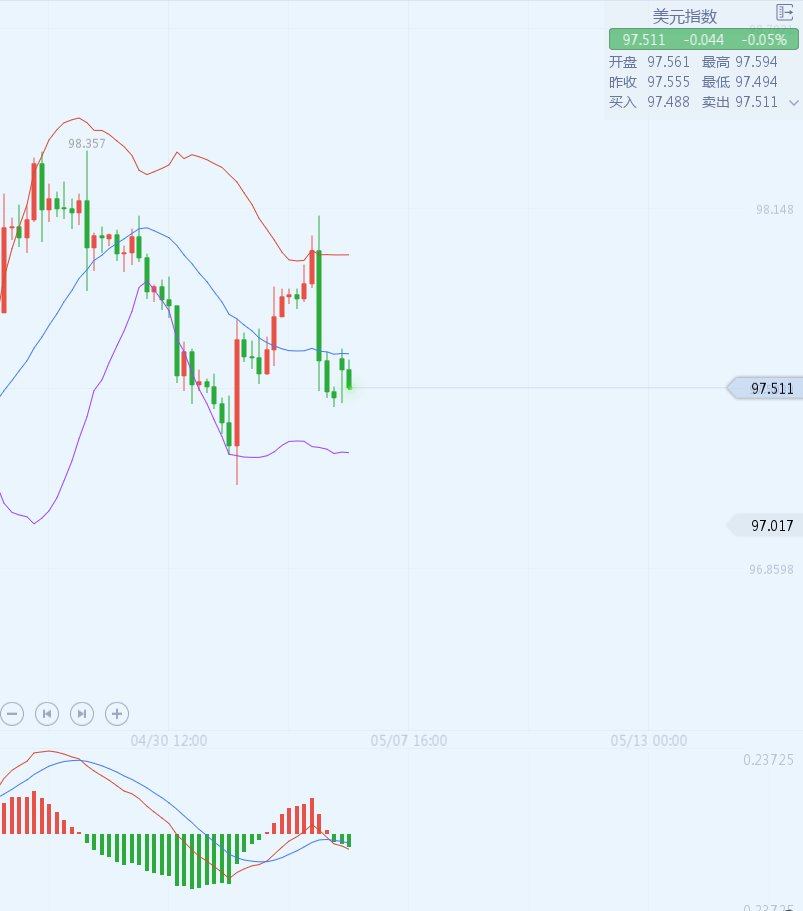Click the current price tag 97.511 on the axis
803x911 pixels.
[766, 388]
